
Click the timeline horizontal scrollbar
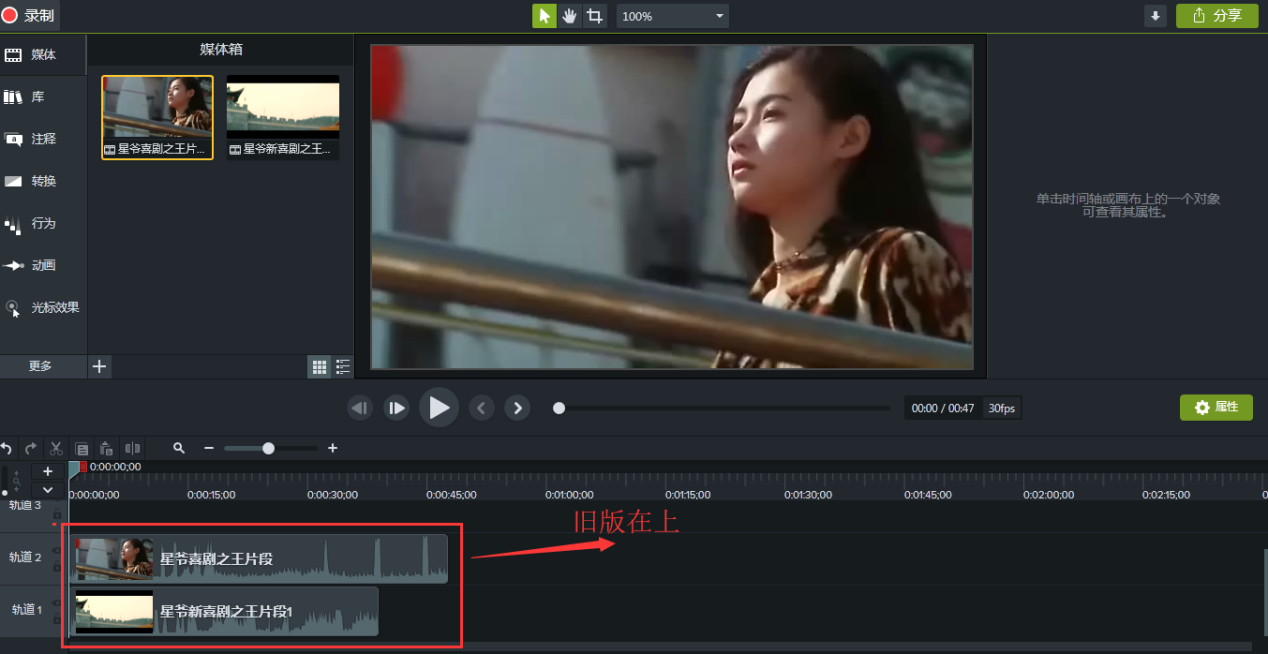click(x=660, y=647)
